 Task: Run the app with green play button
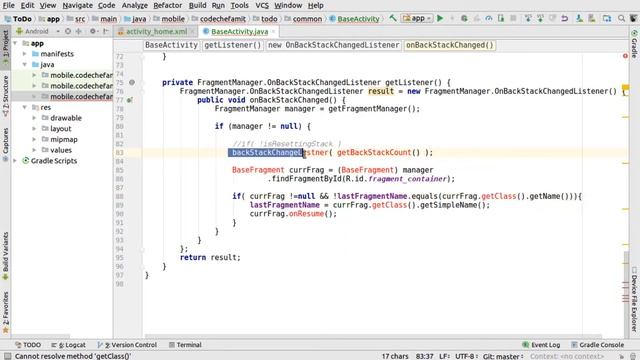click(440, 18)
